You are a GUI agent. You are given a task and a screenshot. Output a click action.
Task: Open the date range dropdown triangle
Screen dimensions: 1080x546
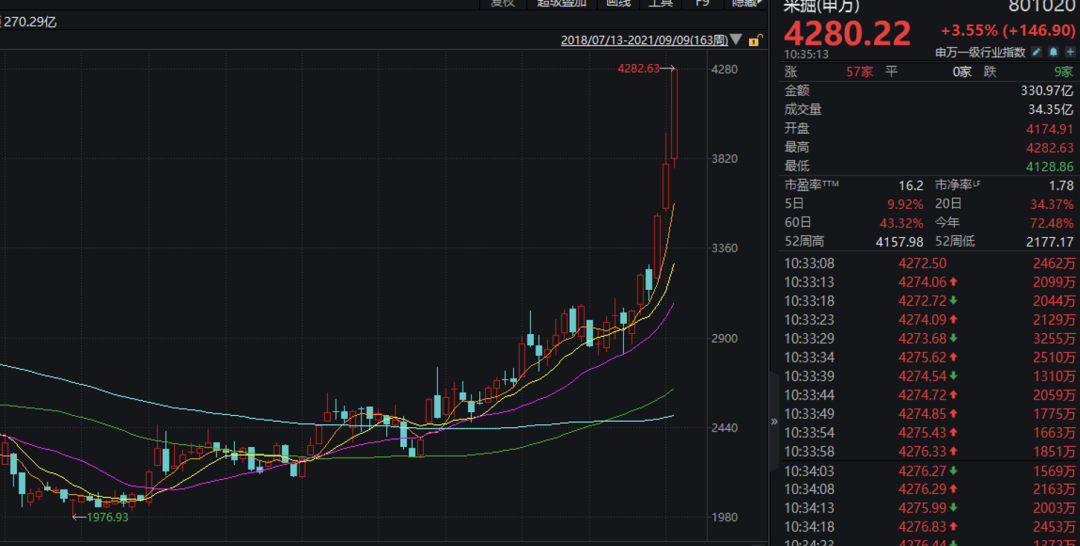pos(737,40)
